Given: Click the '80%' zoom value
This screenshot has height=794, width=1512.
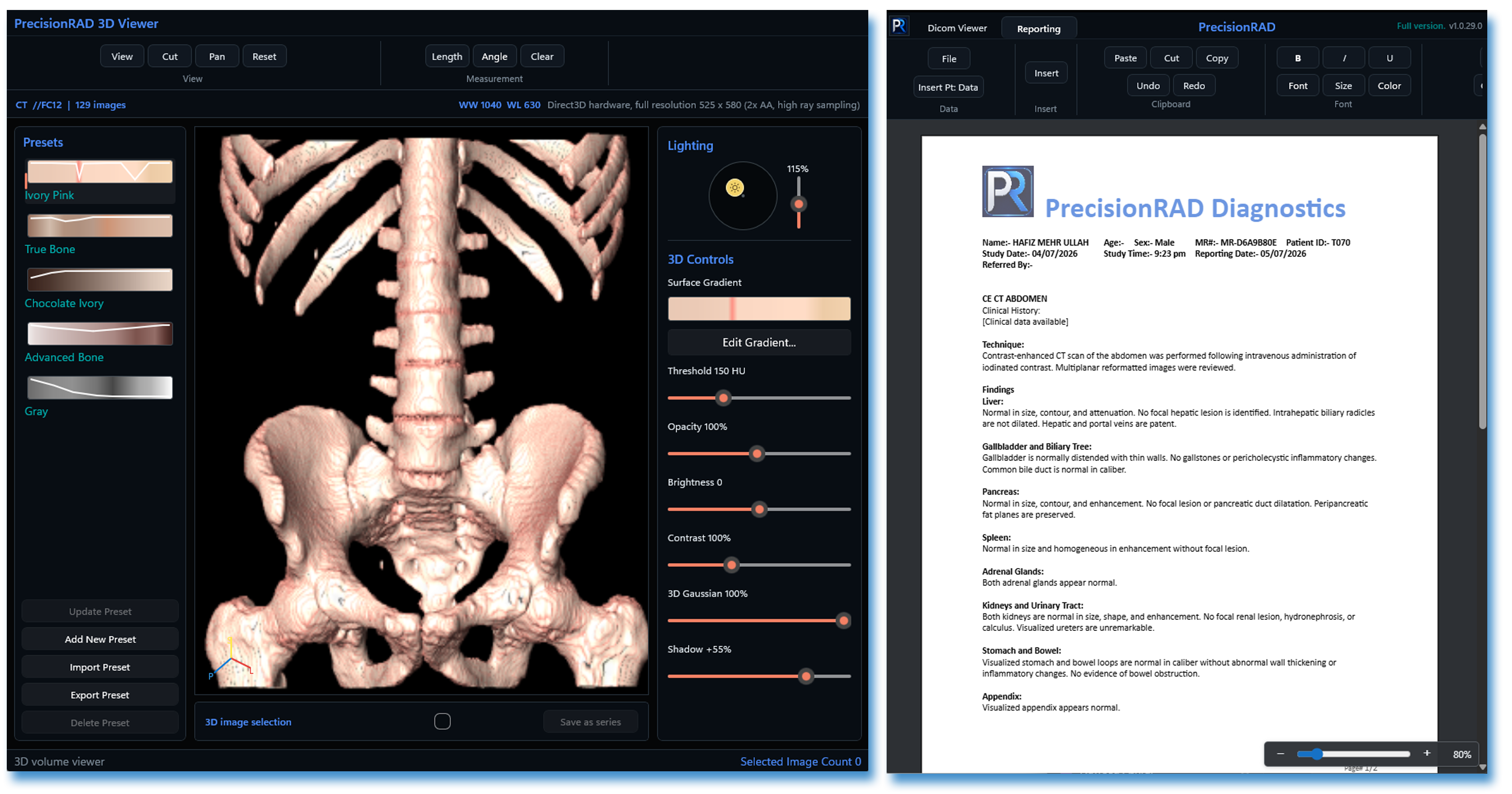Looking at the screenshot, I should click(x=1461, y=755).
